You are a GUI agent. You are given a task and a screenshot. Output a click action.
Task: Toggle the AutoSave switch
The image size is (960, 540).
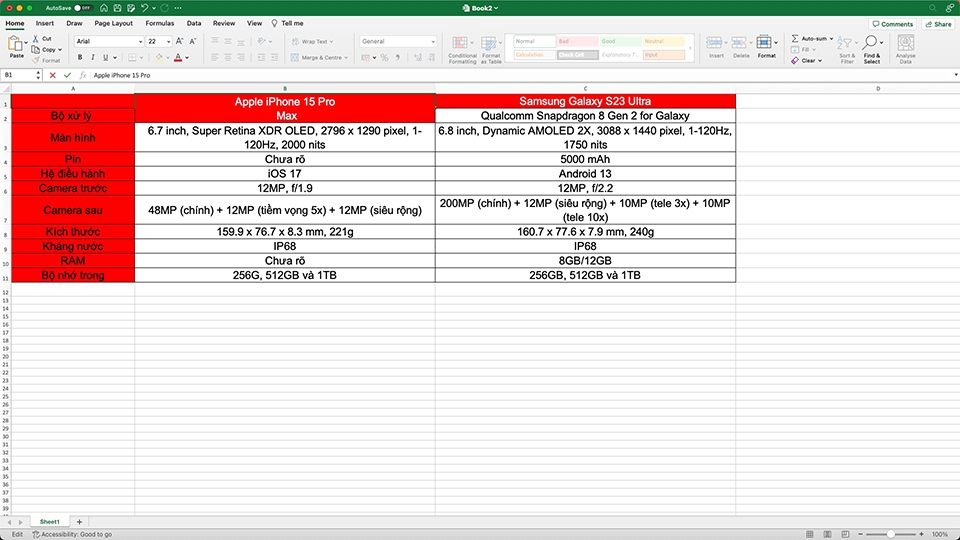[x=82, y=8]
